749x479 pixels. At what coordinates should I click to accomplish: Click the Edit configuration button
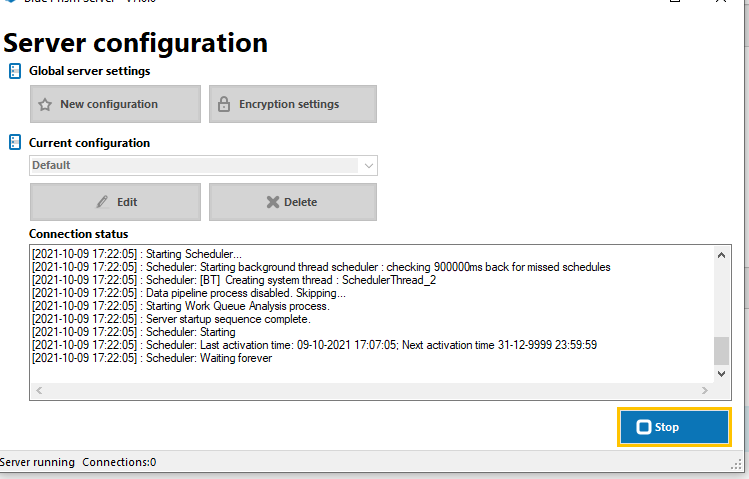pos(115,202)
